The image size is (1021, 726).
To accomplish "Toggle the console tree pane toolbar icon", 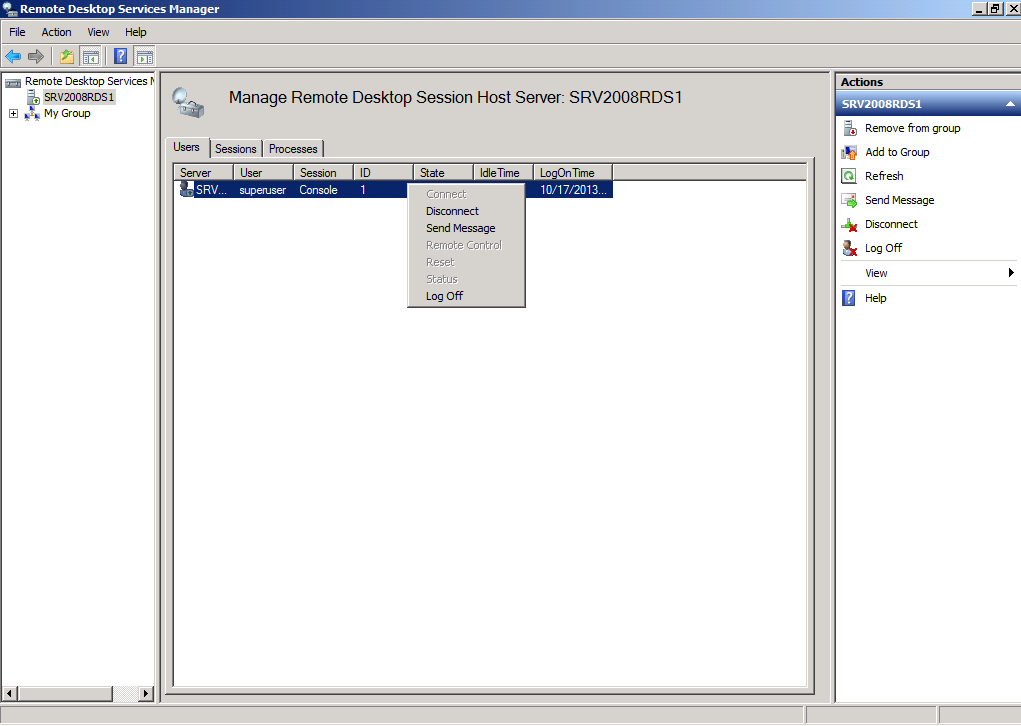I will pos(91,57).
